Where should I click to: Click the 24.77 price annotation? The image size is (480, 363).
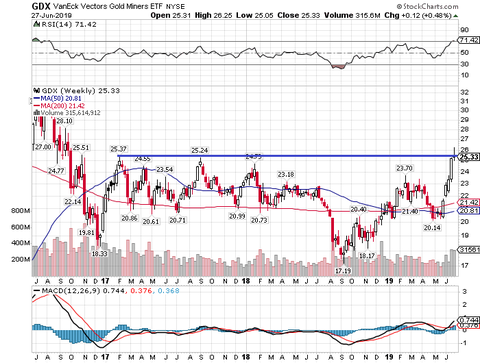coord(56,171)
